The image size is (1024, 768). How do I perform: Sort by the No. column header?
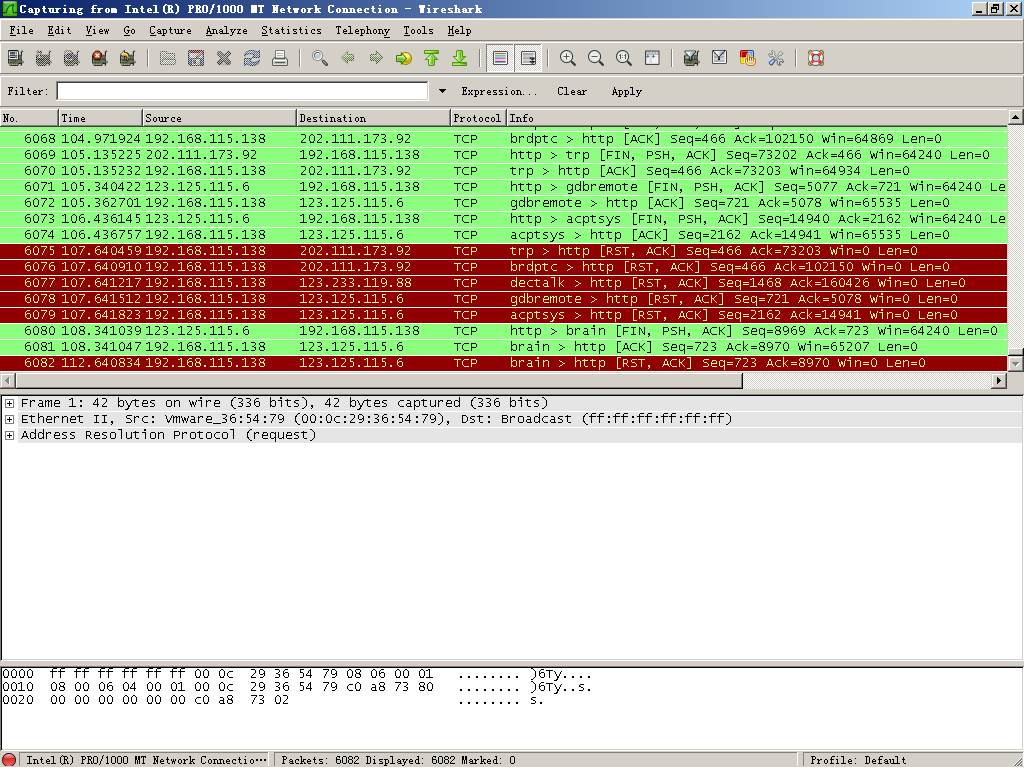(x=29, y=118)
